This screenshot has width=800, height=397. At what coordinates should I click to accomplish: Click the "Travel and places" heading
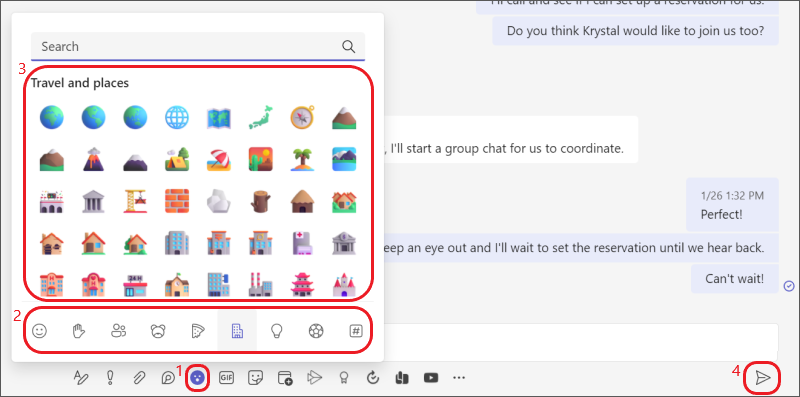click(80, 83)
